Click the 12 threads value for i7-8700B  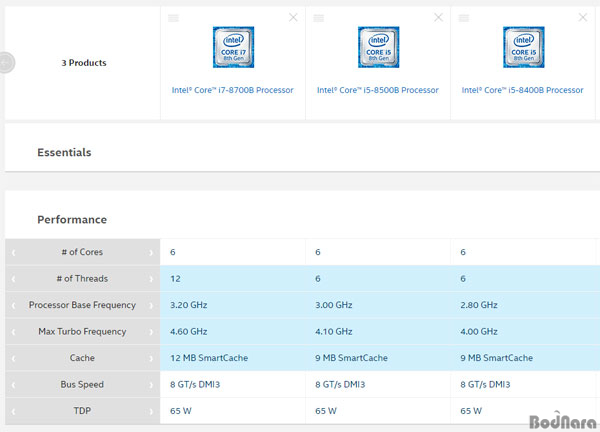pyautogui.click(x=175, y=279)
